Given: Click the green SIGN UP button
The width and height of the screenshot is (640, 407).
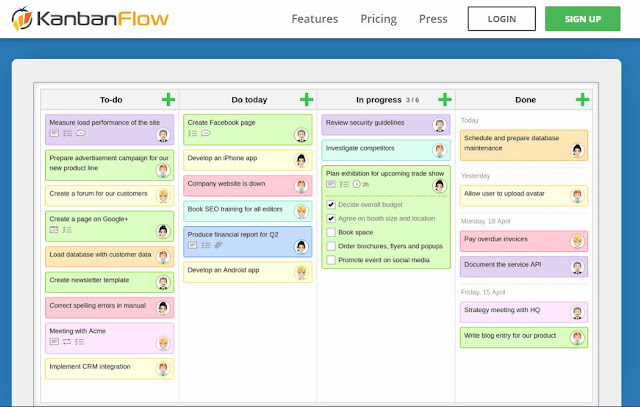Looking at the screenshot, I should (x=582, y=19).
